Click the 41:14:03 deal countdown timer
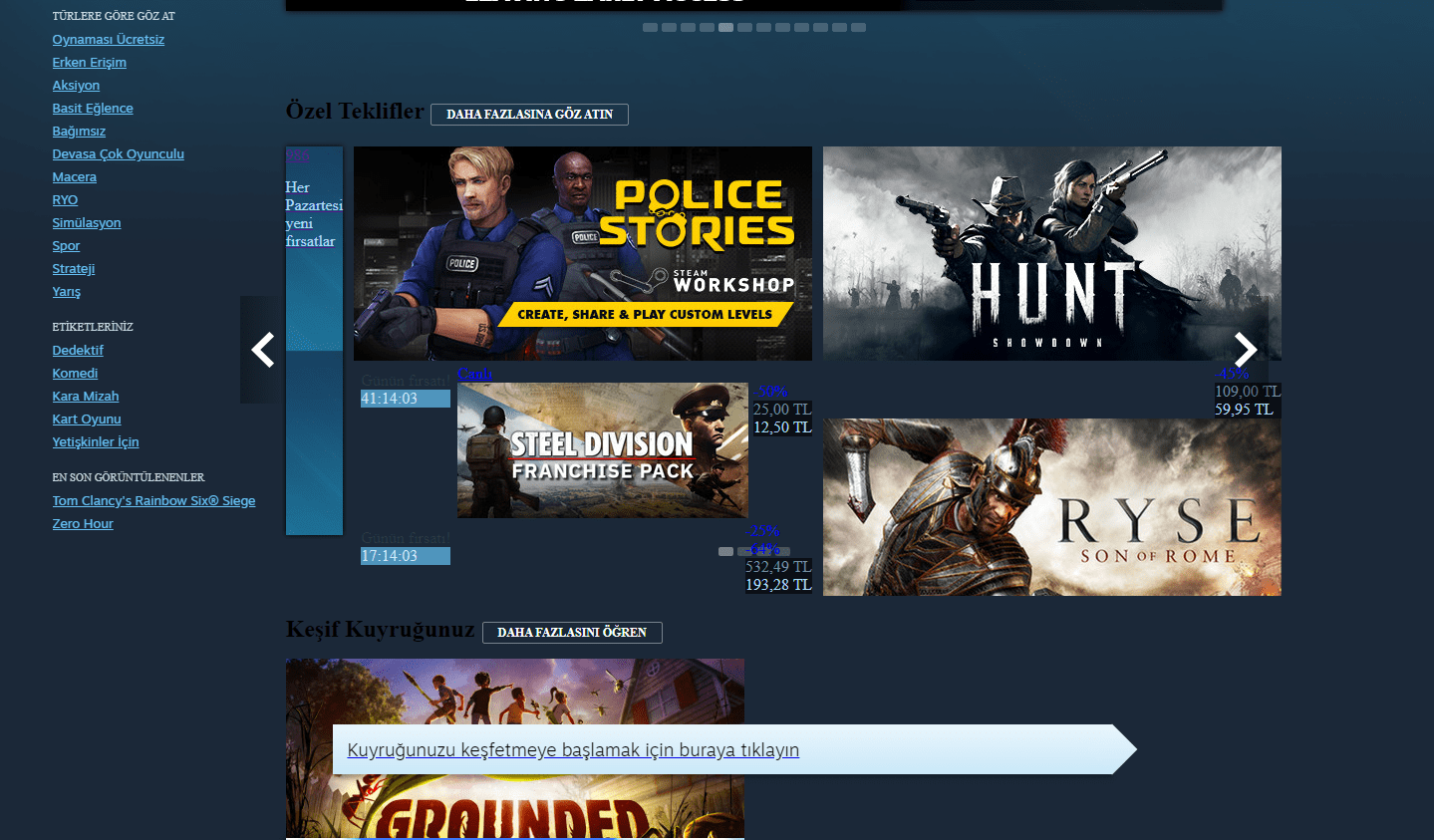This screenshot has height=840, width=1434. coord(406,399)
